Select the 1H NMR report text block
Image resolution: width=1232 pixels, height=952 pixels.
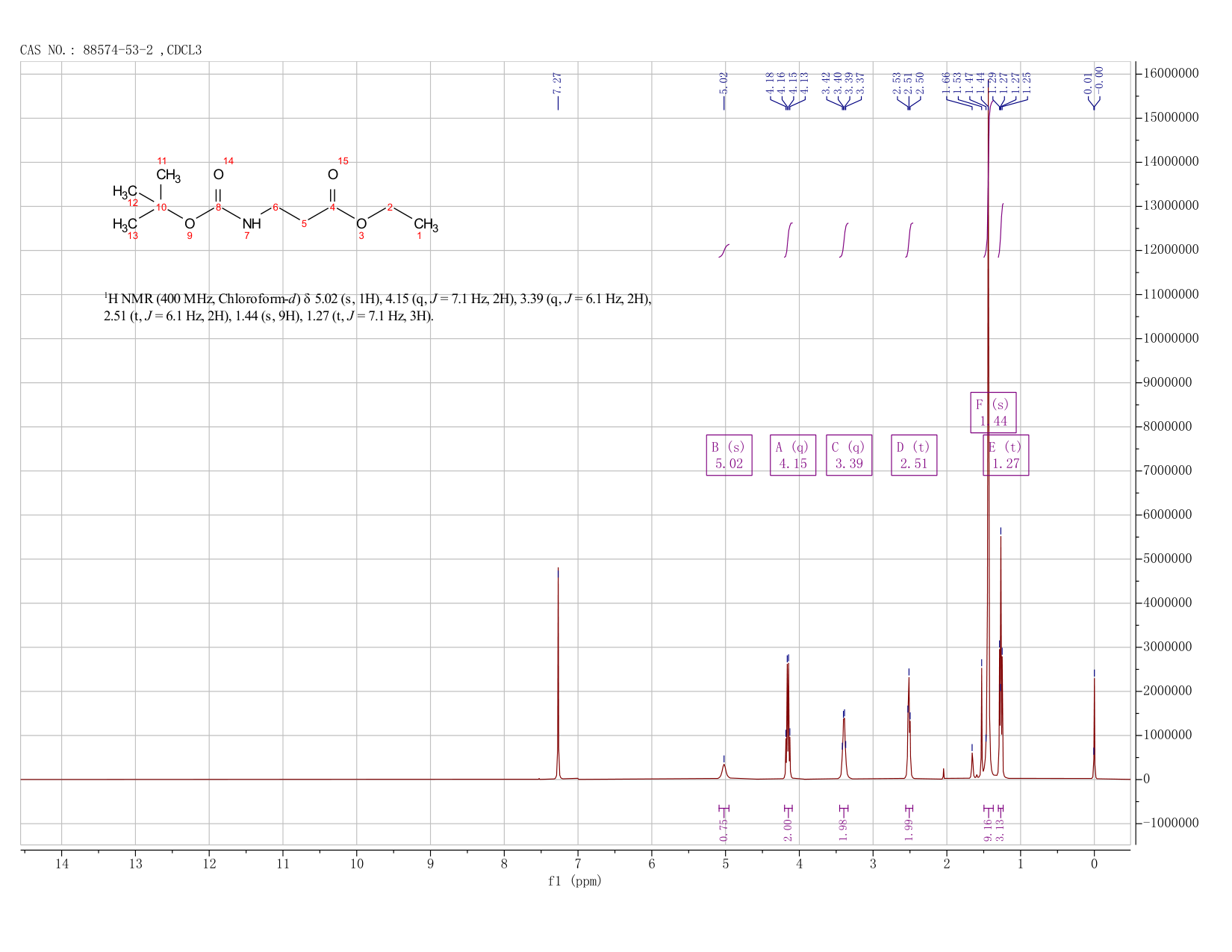tap(378, 308)
